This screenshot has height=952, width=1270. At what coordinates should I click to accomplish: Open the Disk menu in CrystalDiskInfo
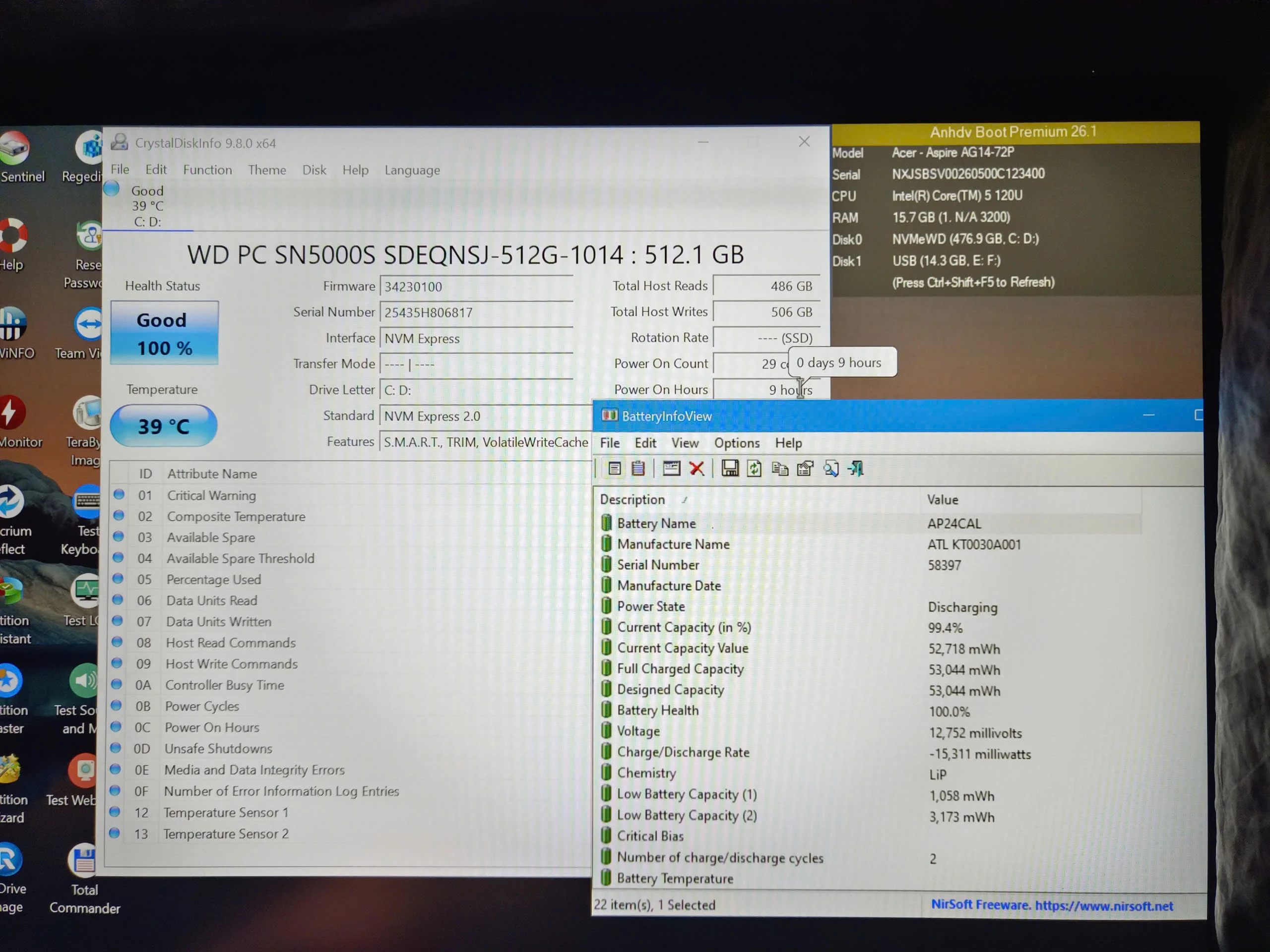click(x=314, y=170)
